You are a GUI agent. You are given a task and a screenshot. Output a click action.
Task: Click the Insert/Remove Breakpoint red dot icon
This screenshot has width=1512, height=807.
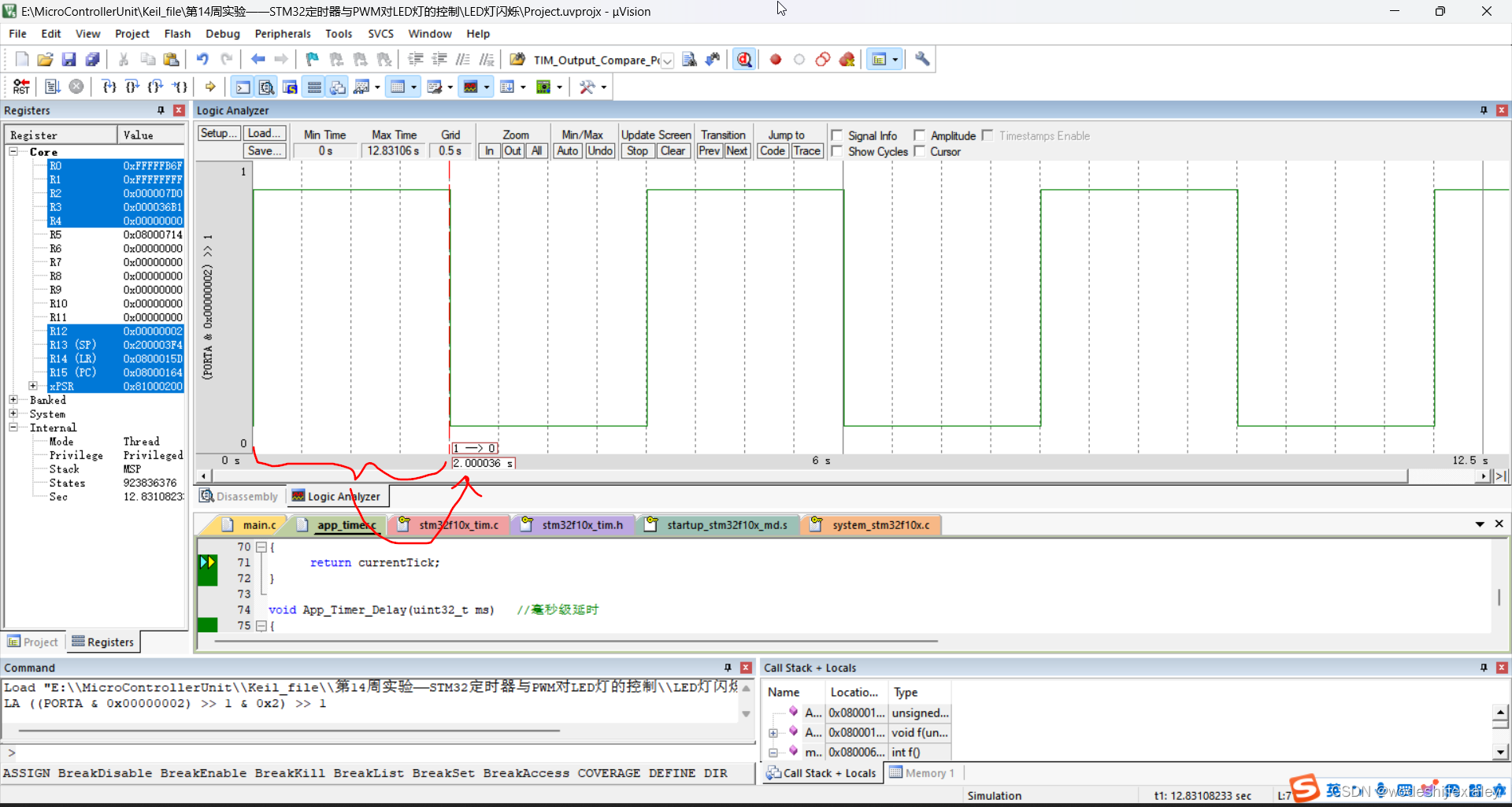776,59
